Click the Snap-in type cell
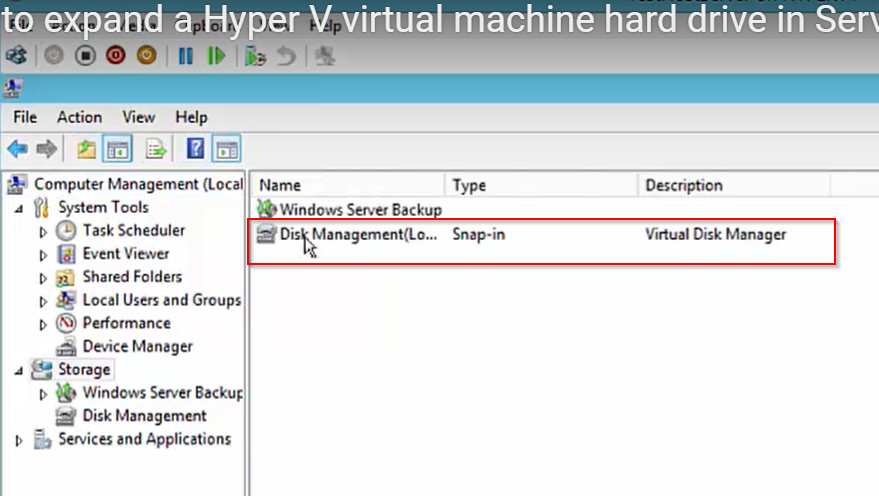879x496 pixels. coord(479,234)
